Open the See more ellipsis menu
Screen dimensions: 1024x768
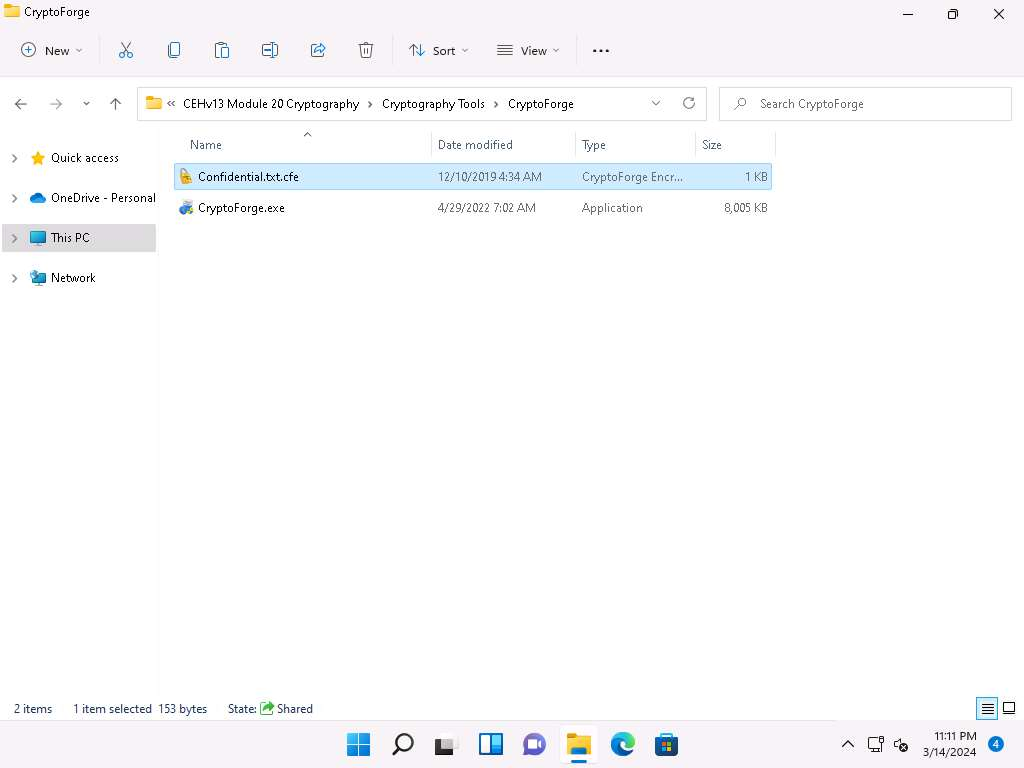[600, 50]
